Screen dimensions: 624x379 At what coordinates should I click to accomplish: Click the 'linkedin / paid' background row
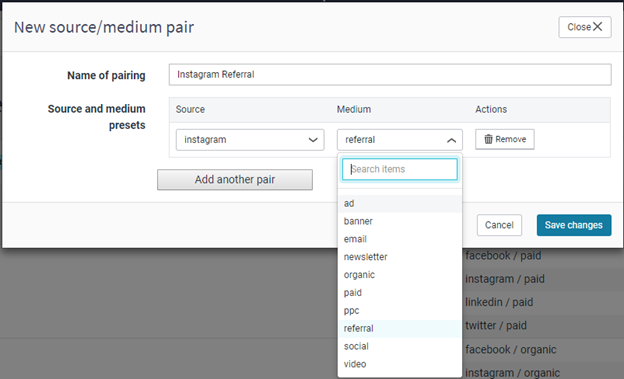click(499, 303)
